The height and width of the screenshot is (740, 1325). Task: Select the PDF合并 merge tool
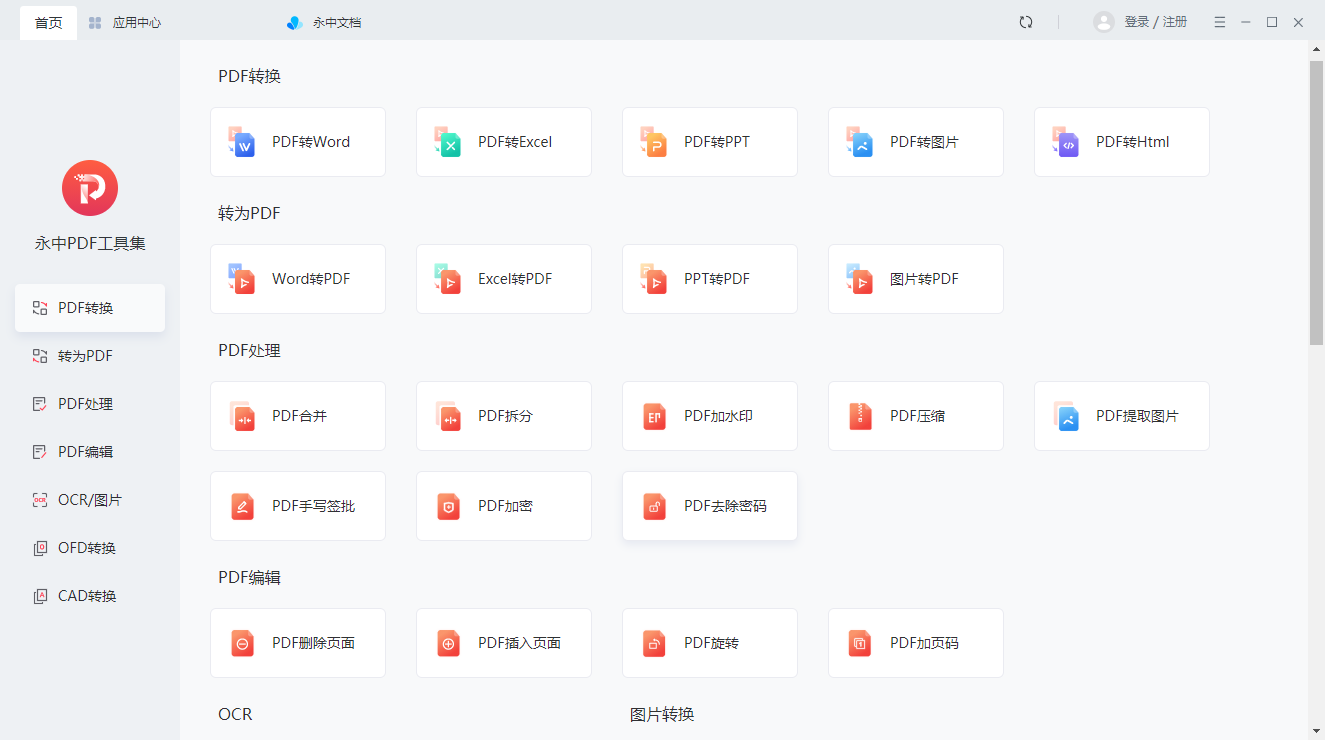tap(297, 416)
